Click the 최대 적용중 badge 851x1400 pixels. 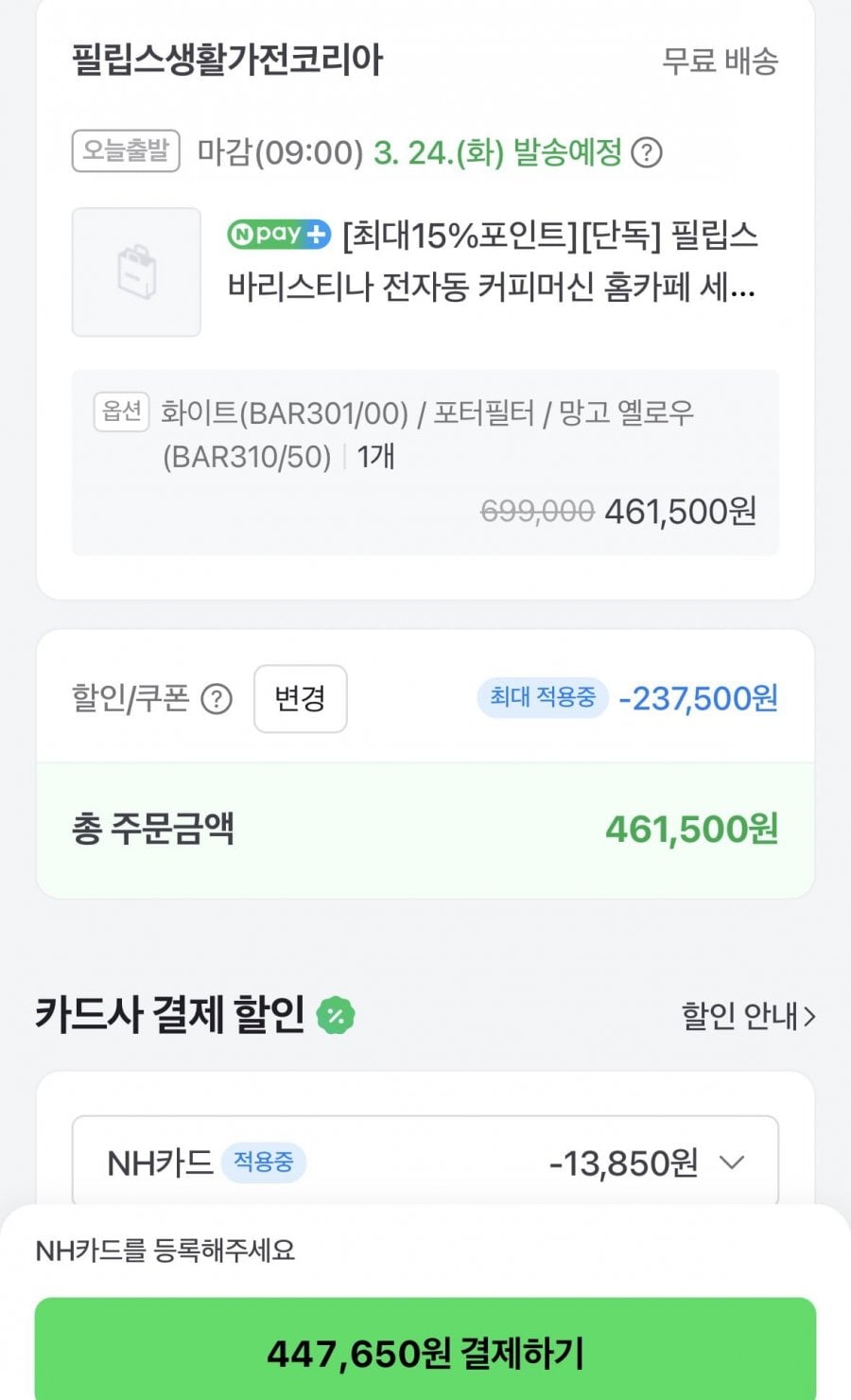pos(542,698)
